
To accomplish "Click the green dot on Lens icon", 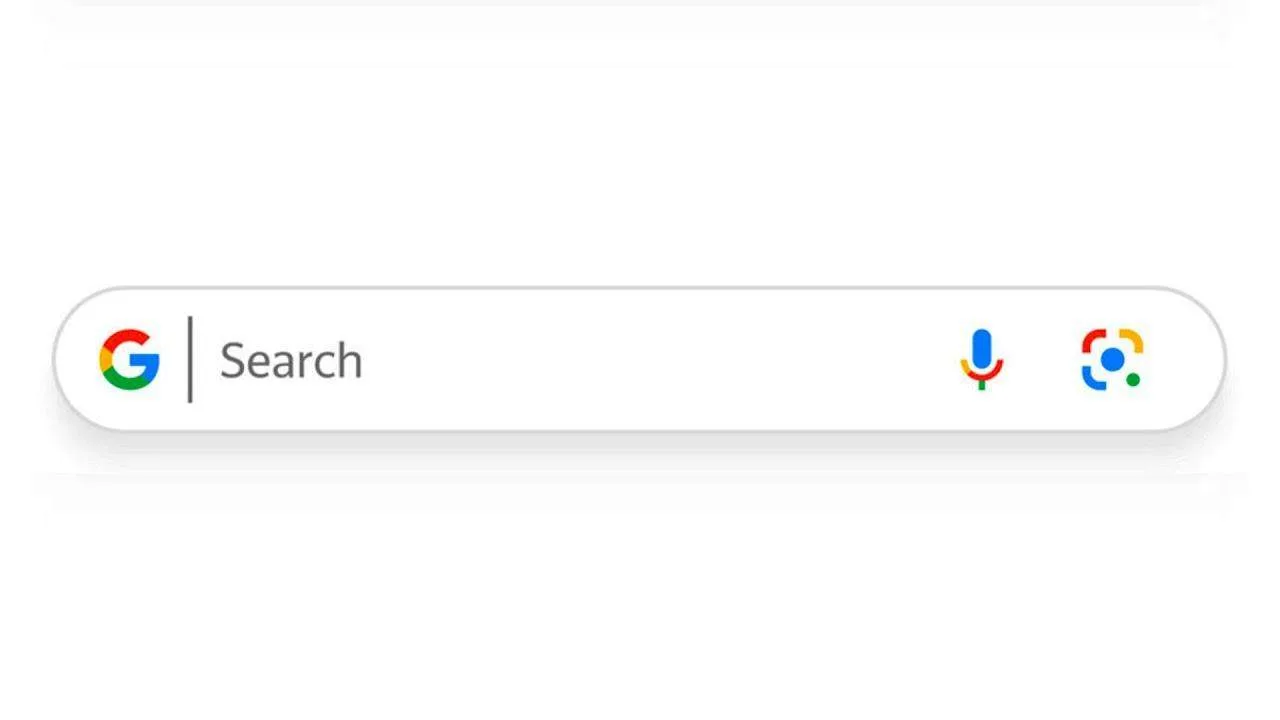I will (1133, 380).
